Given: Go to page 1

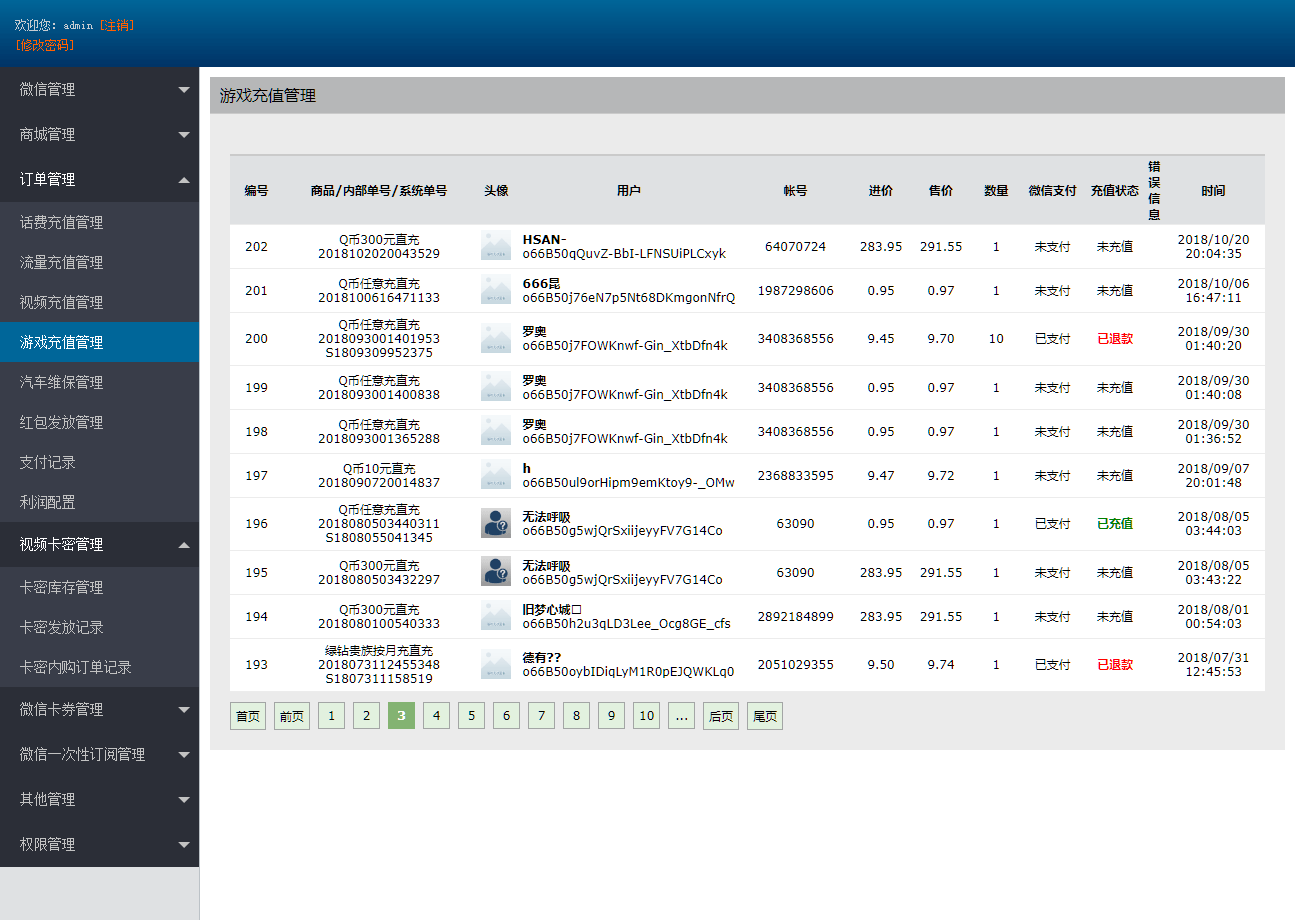Looking at the screenshot, I should click(x=331, y=716).
